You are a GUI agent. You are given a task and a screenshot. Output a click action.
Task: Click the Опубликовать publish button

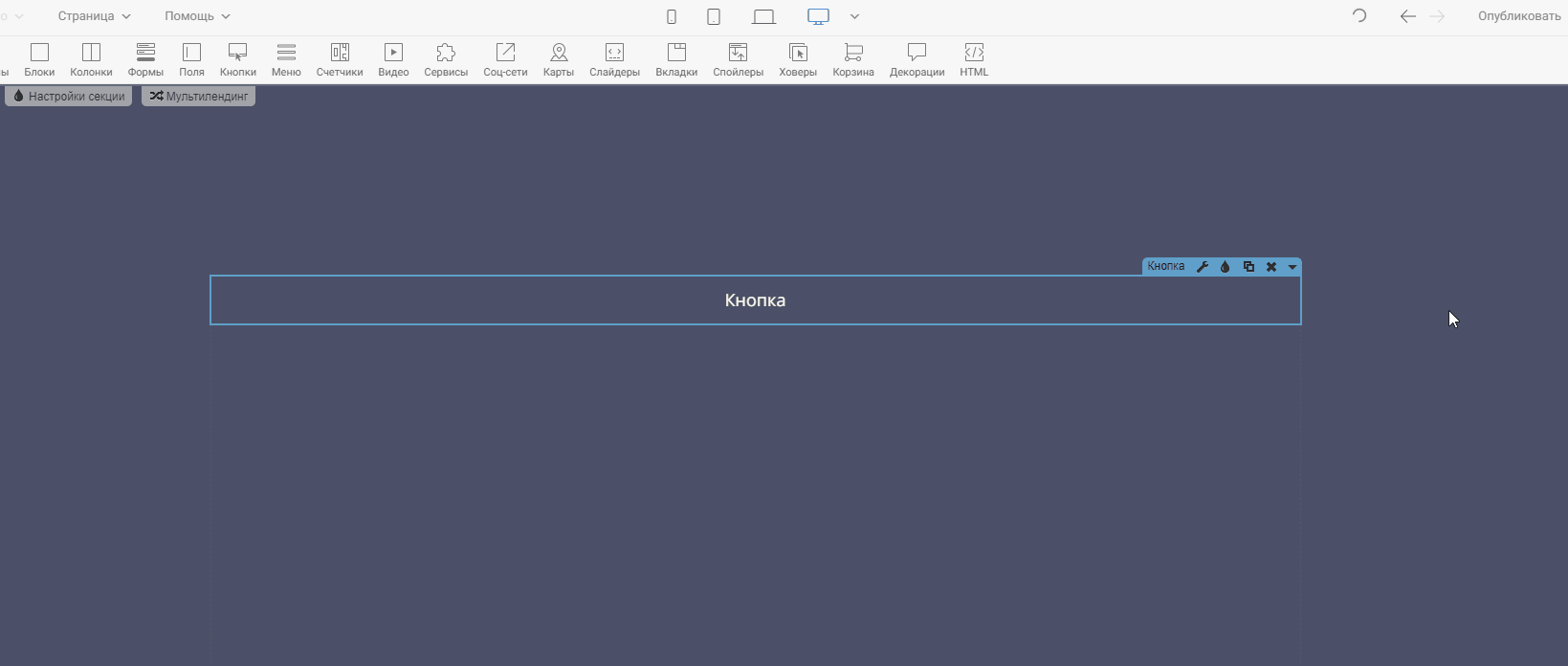point(1519,16)
